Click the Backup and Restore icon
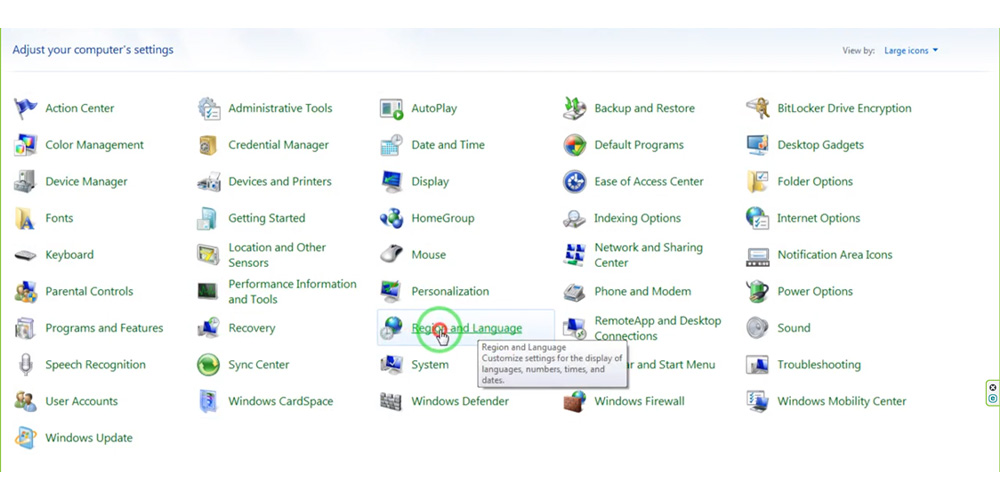The width and height of the screenshot is (1000, 500). [x=574, y=108]
